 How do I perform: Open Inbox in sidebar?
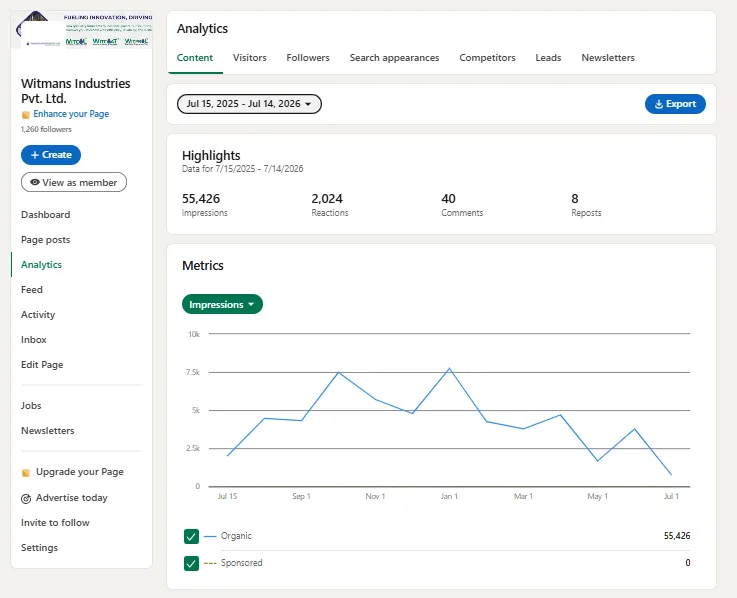point(34,340)
